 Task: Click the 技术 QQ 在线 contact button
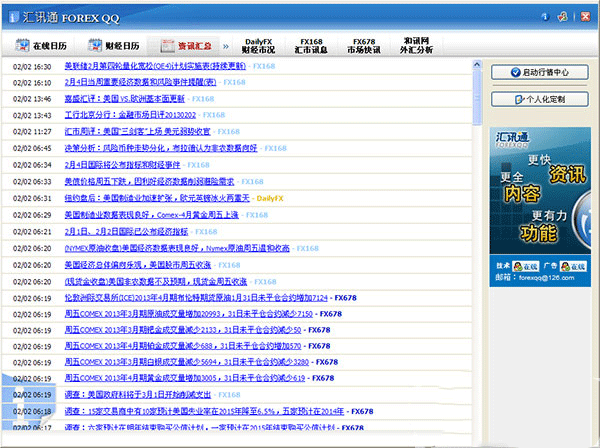(x=526, y=266)
